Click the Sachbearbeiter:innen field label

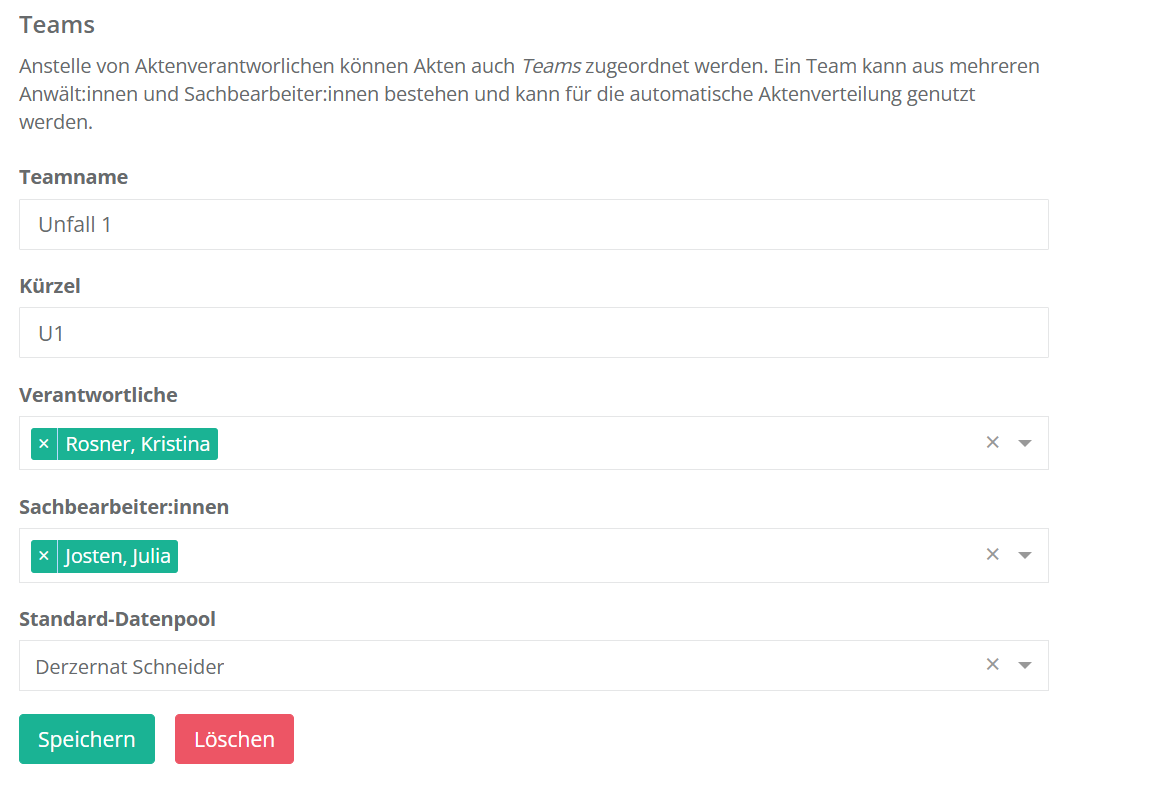(x=124, y=507)
